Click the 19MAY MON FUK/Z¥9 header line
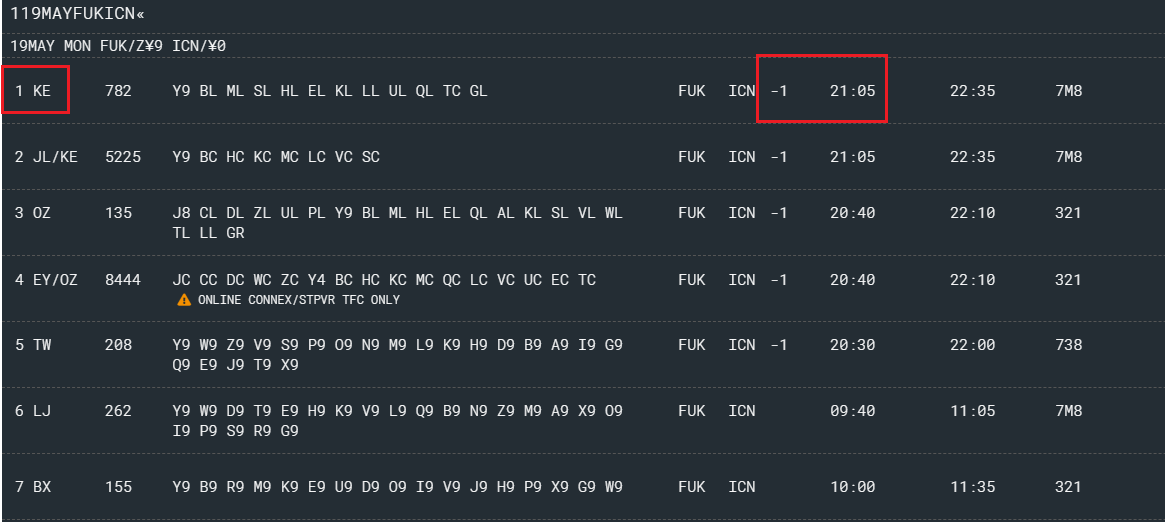This screenshot has height=522, width=1165. click(118, 46)
